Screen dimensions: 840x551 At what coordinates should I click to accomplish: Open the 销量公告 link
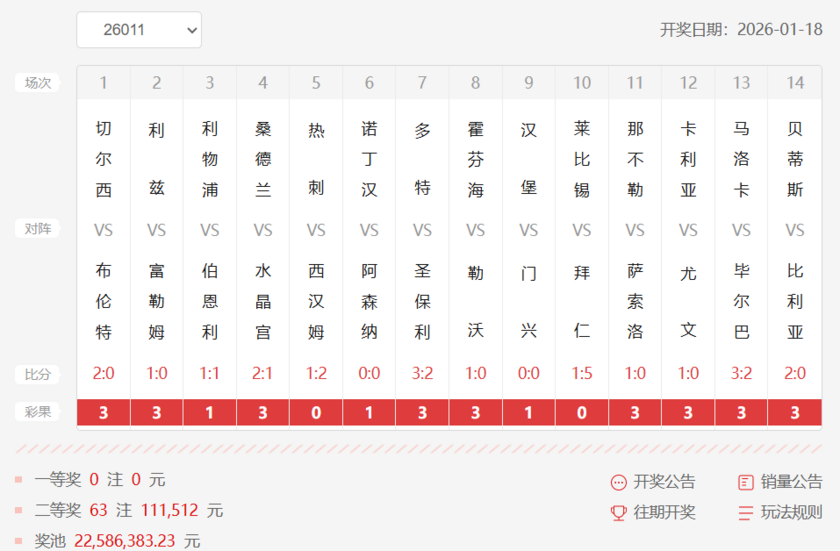[x=791, y=482]
